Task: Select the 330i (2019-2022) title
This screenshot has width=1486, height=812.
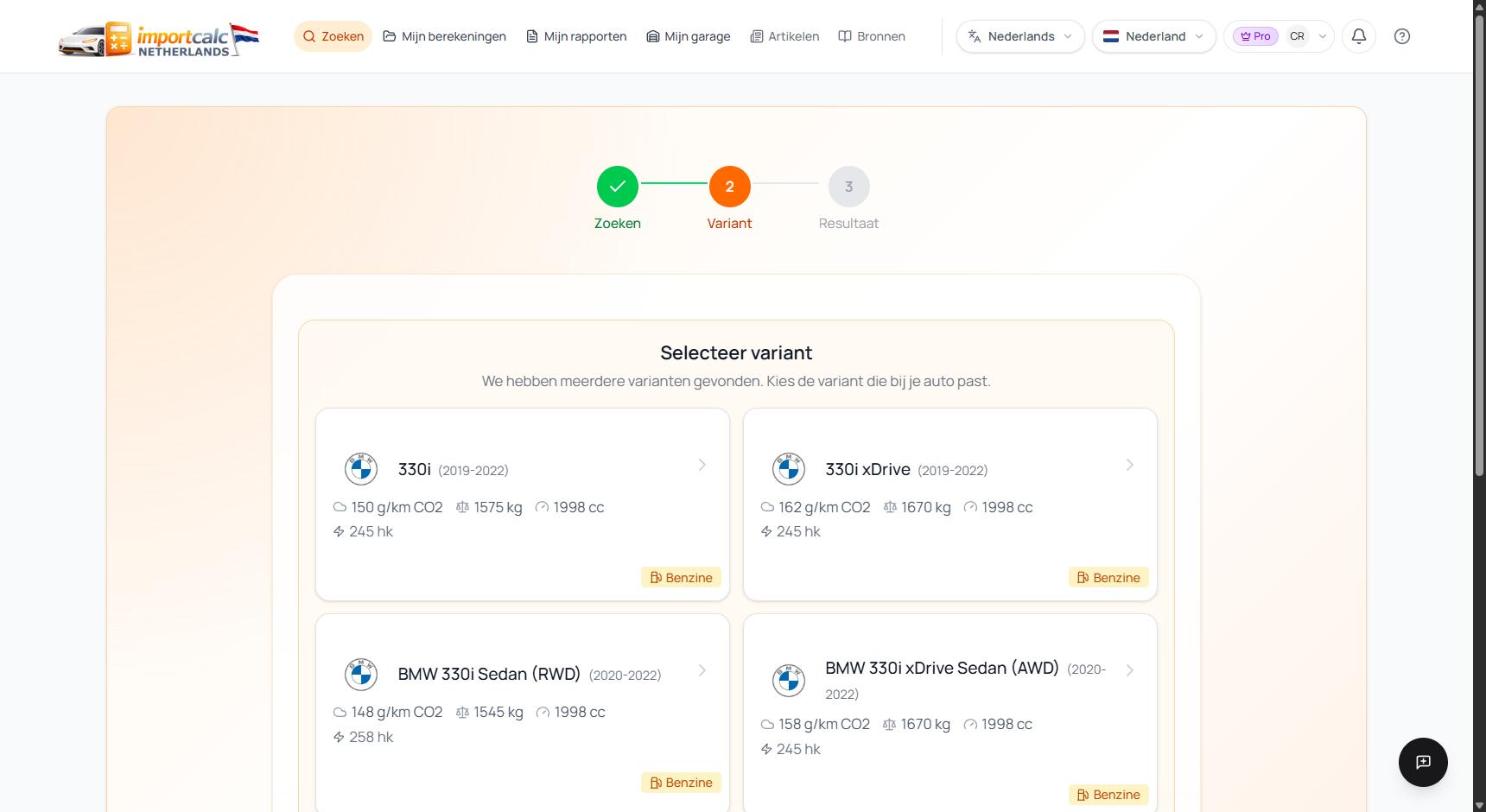Action: [453, 469]
